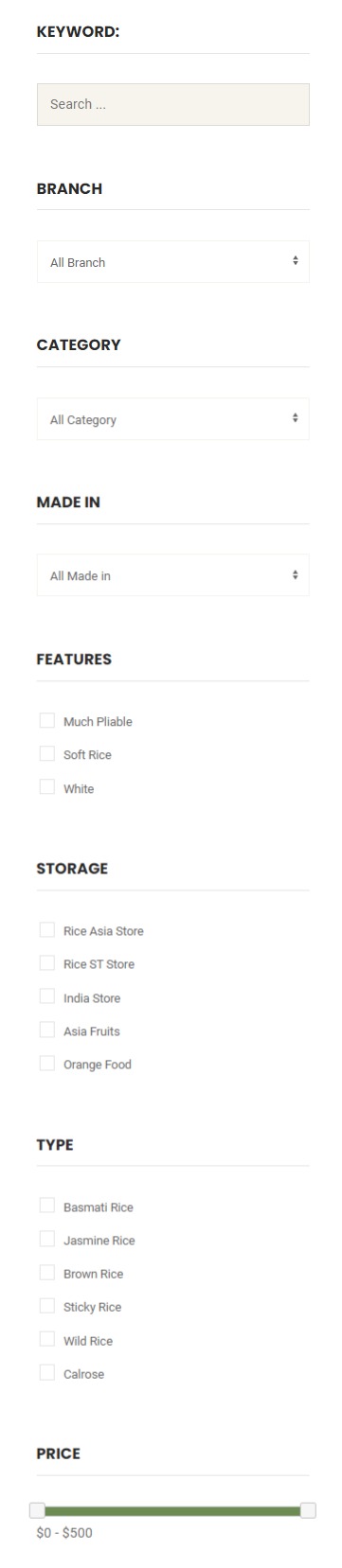Click the keyword Search input field

(172, 104)
